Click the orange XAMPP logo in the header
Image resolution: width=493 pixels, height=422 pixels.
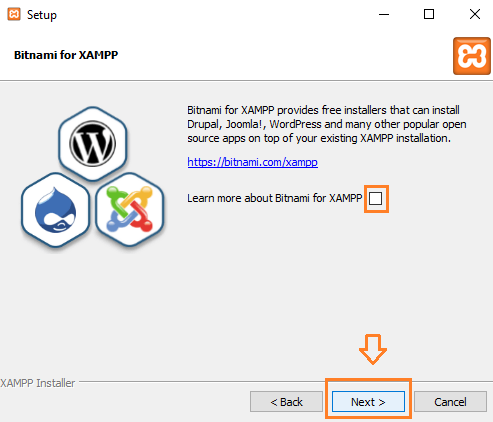pyautogui.click(x=471, y=56)
